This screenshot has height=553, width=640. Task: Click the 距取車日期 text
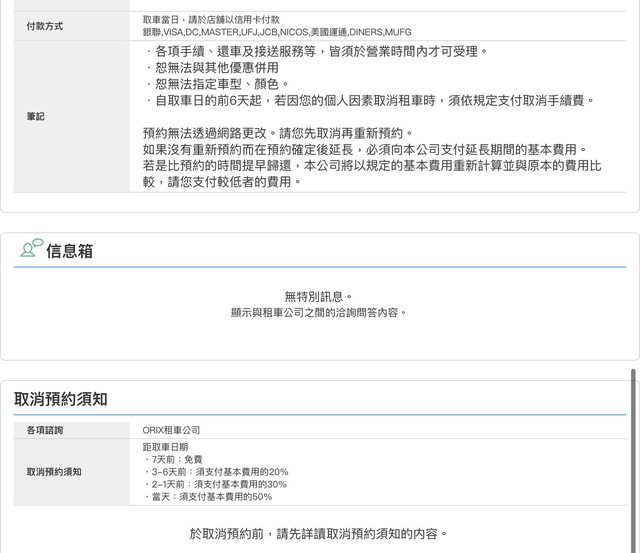pos(165,447)
